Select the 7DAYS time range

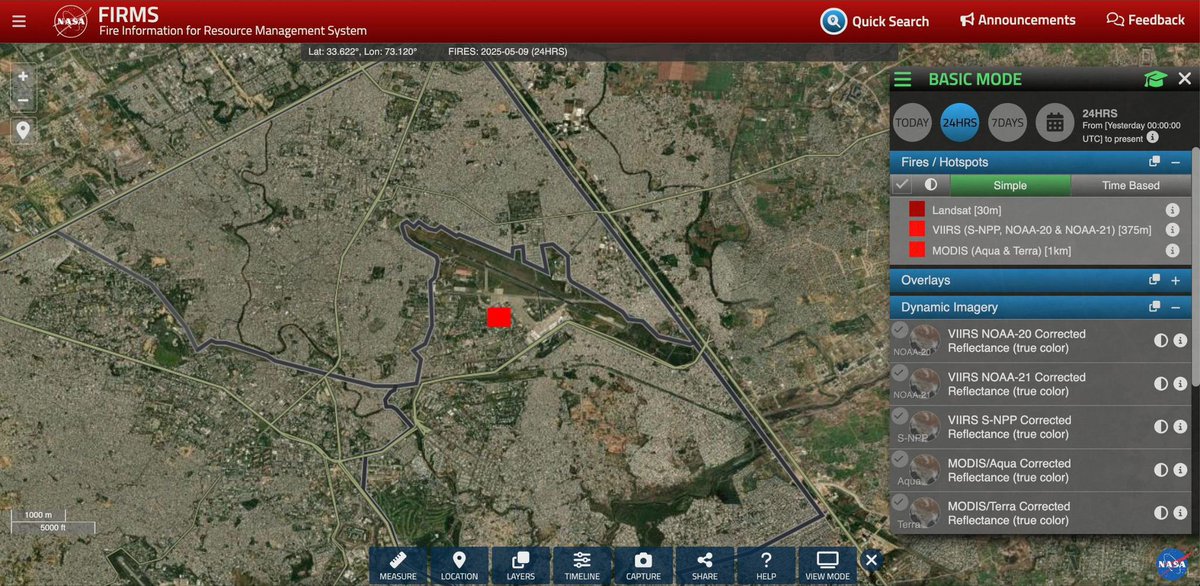click(1006, 123)
